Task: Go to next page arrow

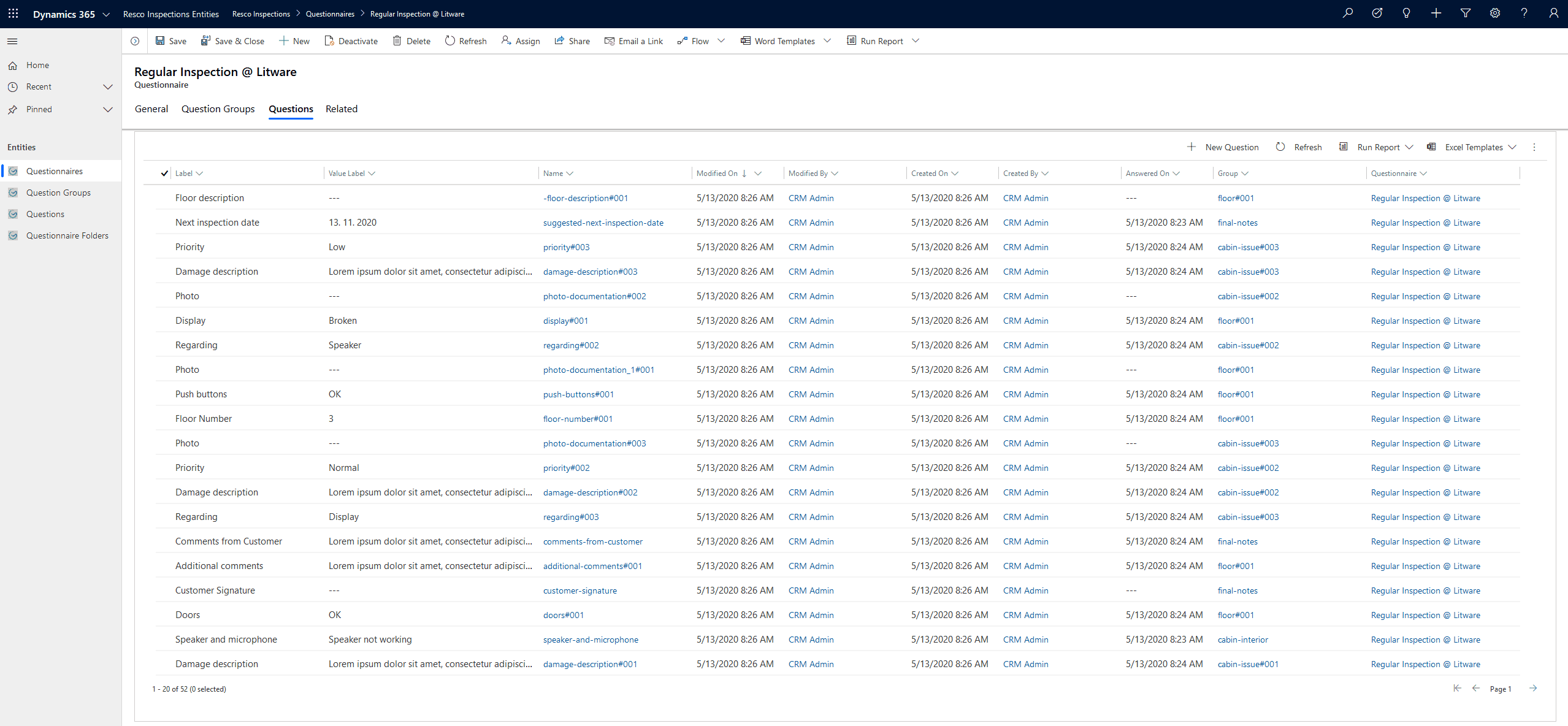Action: (x=1533, y=689)
